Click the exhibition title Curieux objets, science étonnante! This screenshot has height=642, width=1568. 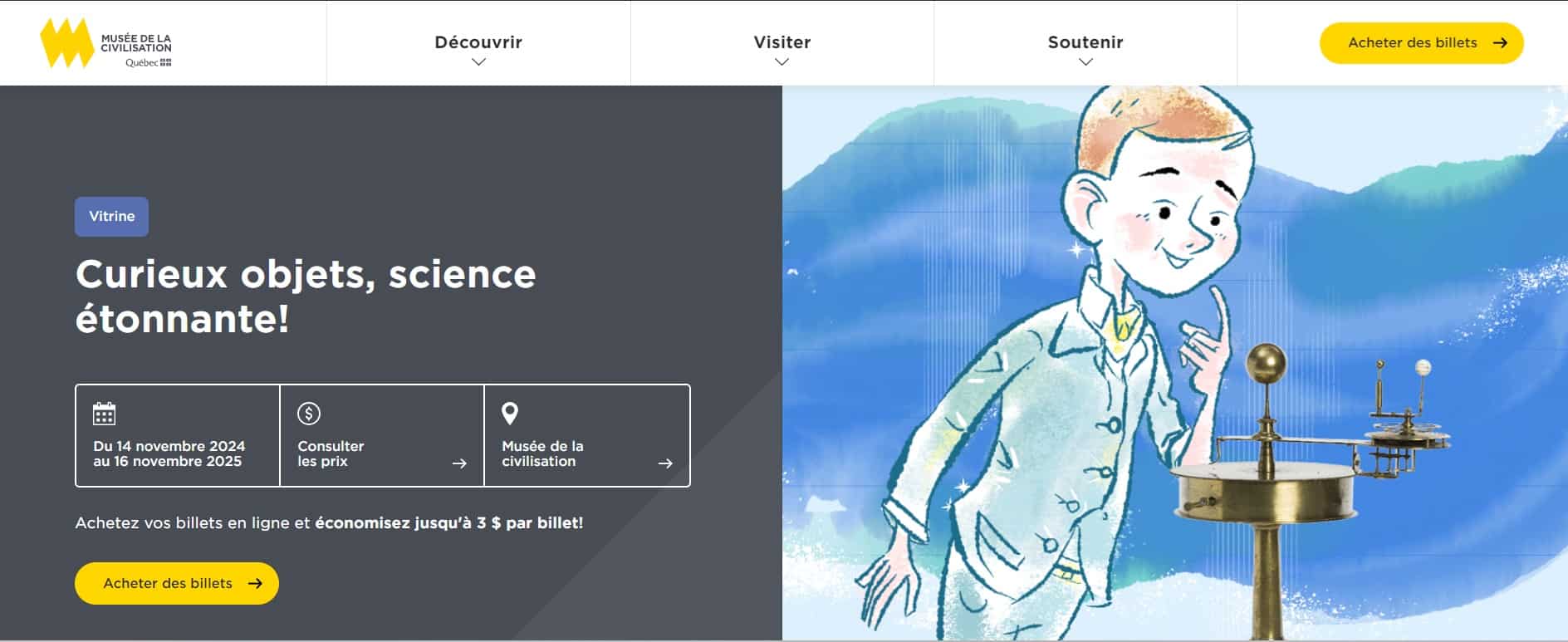(x=306, y=296)
